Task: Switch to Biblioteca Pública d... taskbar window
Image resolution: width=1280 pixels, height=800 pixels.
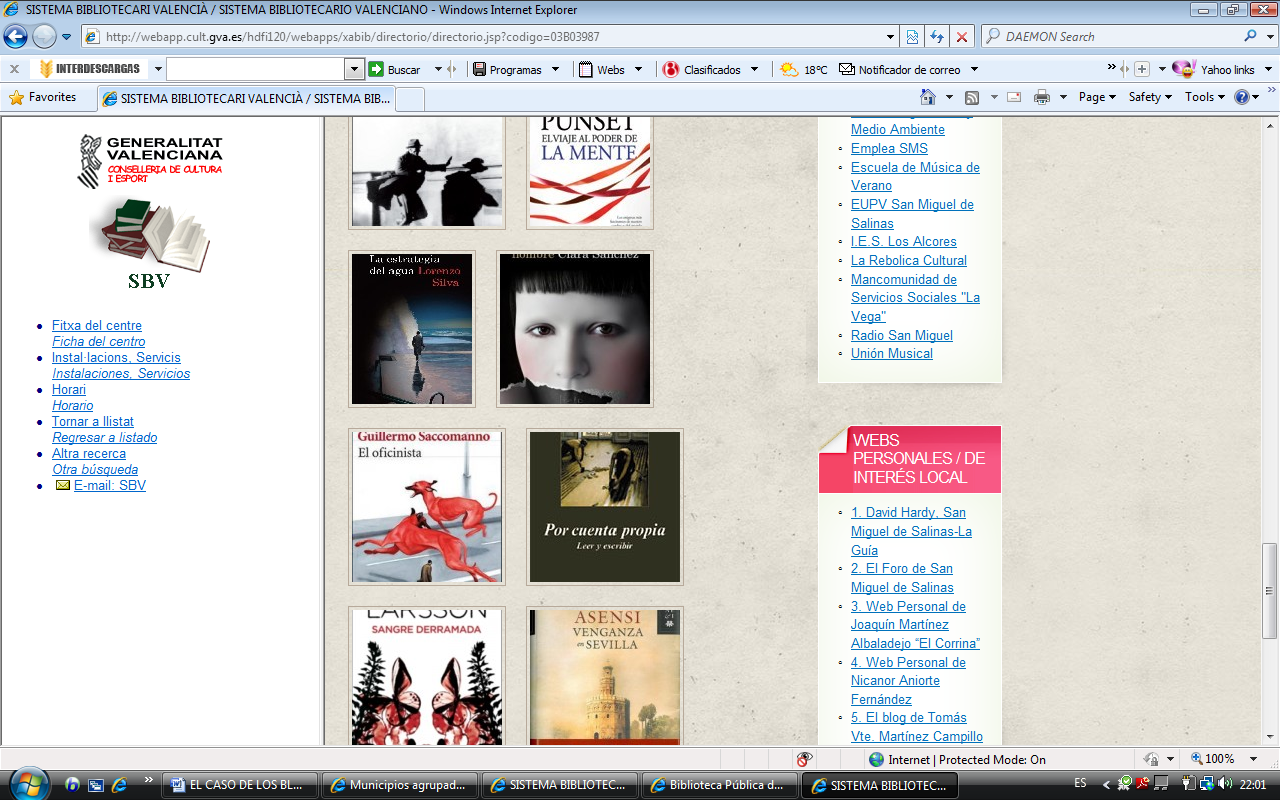Action: [720, 785]
